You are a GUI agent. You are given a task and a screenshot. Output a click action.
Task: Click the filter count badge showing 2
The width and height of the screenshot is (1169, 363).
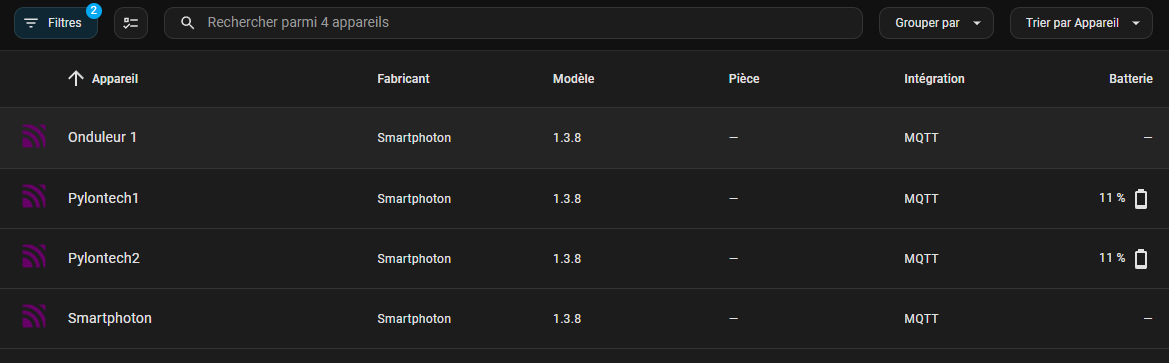point(93,10)
